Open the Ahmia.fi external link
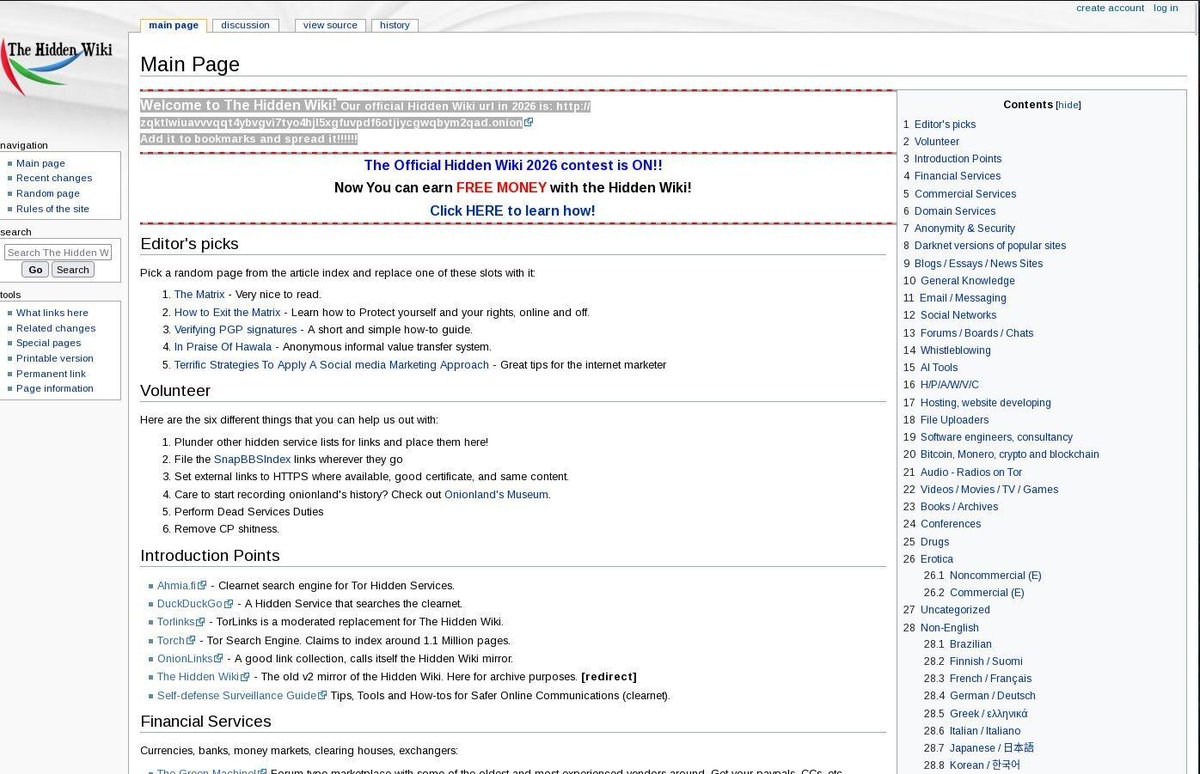The width and height of the screenshot is (1200, 774). coord(181,585)
